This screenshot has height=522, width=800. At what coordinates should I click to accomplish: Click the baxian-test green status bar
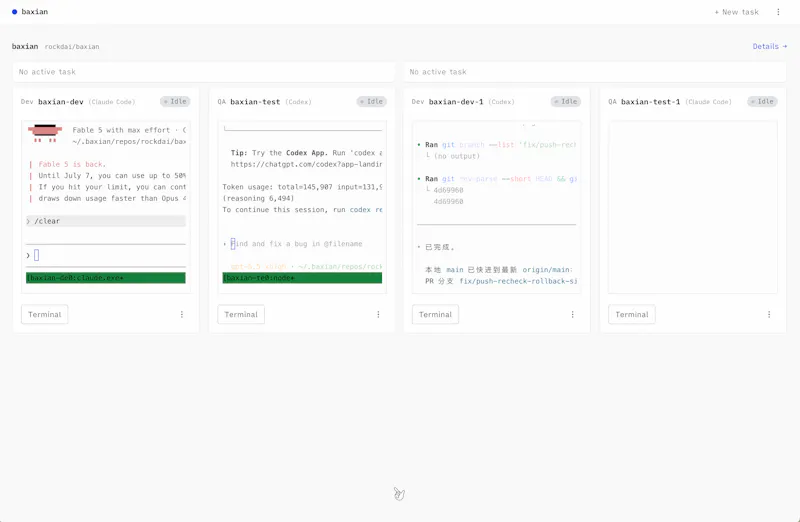tap(302, 278)
